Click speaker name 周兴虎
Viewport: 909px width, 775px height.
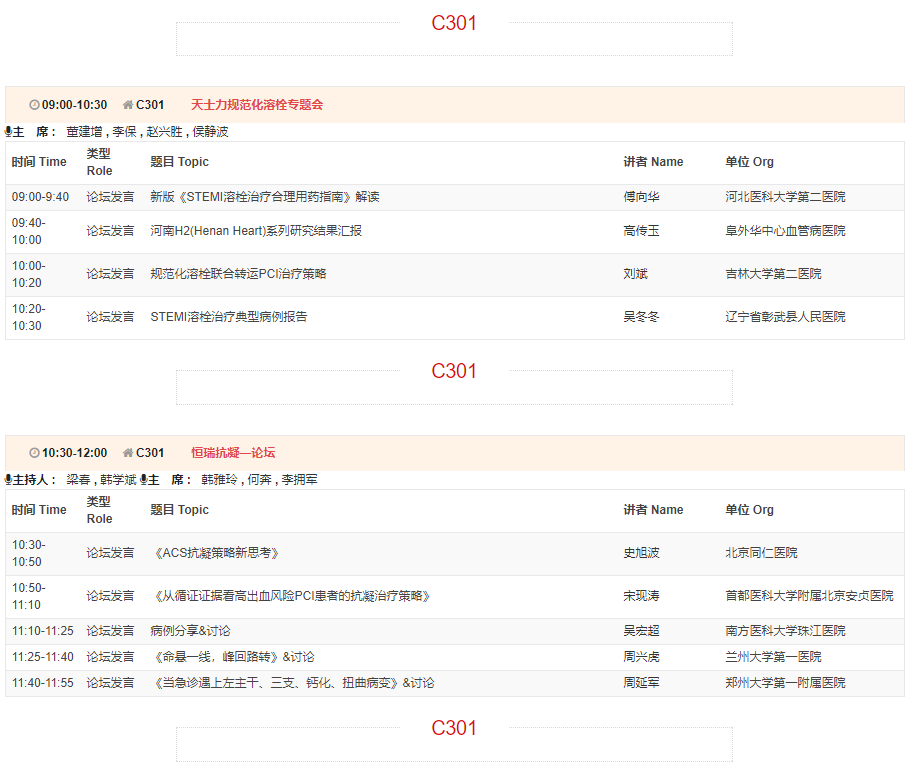click(641, 657)
